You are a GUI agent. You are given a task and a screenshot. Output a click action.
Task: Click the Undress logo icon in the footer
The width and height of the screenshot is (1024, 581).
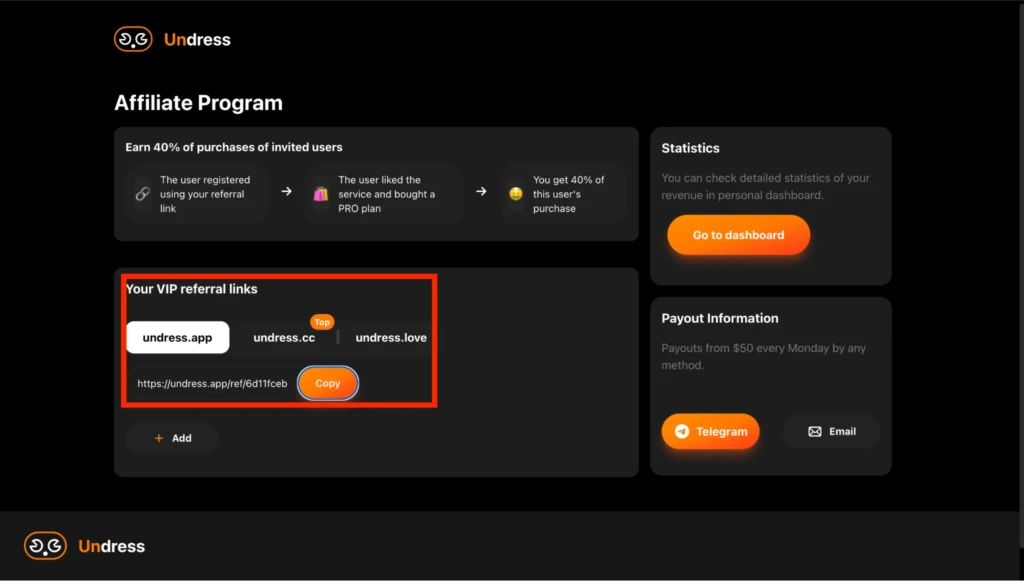(45, 546)
